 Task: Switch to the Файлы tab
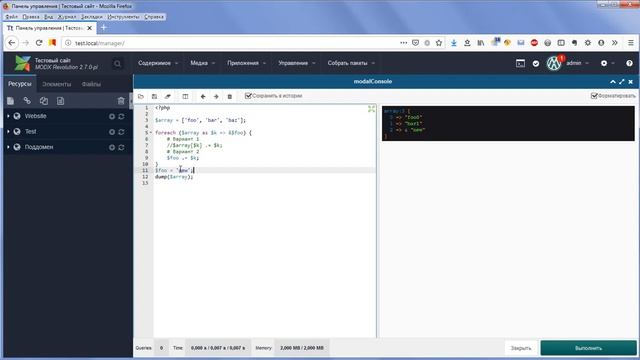[x=91, y=84]
